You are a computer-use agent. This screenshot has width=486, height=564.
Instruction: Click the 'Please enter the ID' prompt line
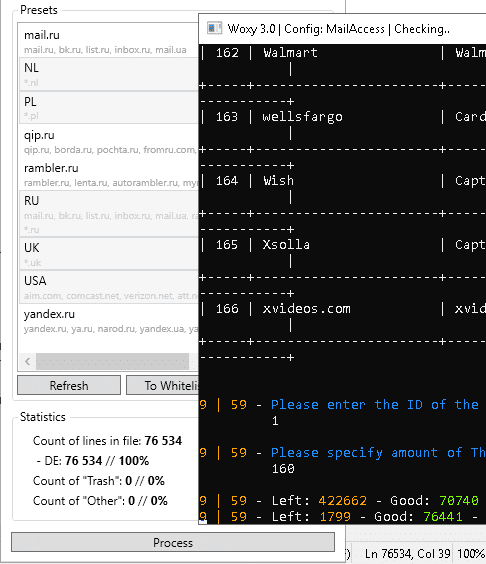coord(374,405)
